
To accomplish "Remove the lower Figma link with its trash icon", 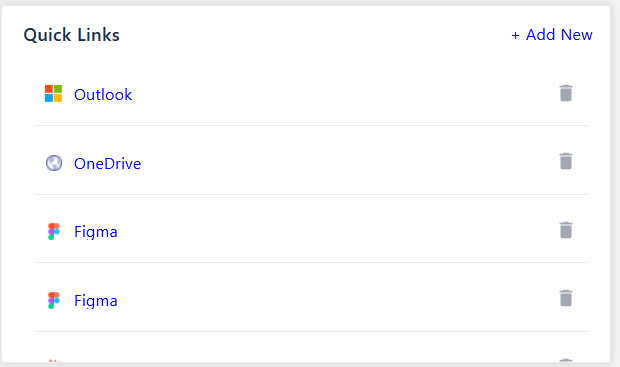I will 566,298.
